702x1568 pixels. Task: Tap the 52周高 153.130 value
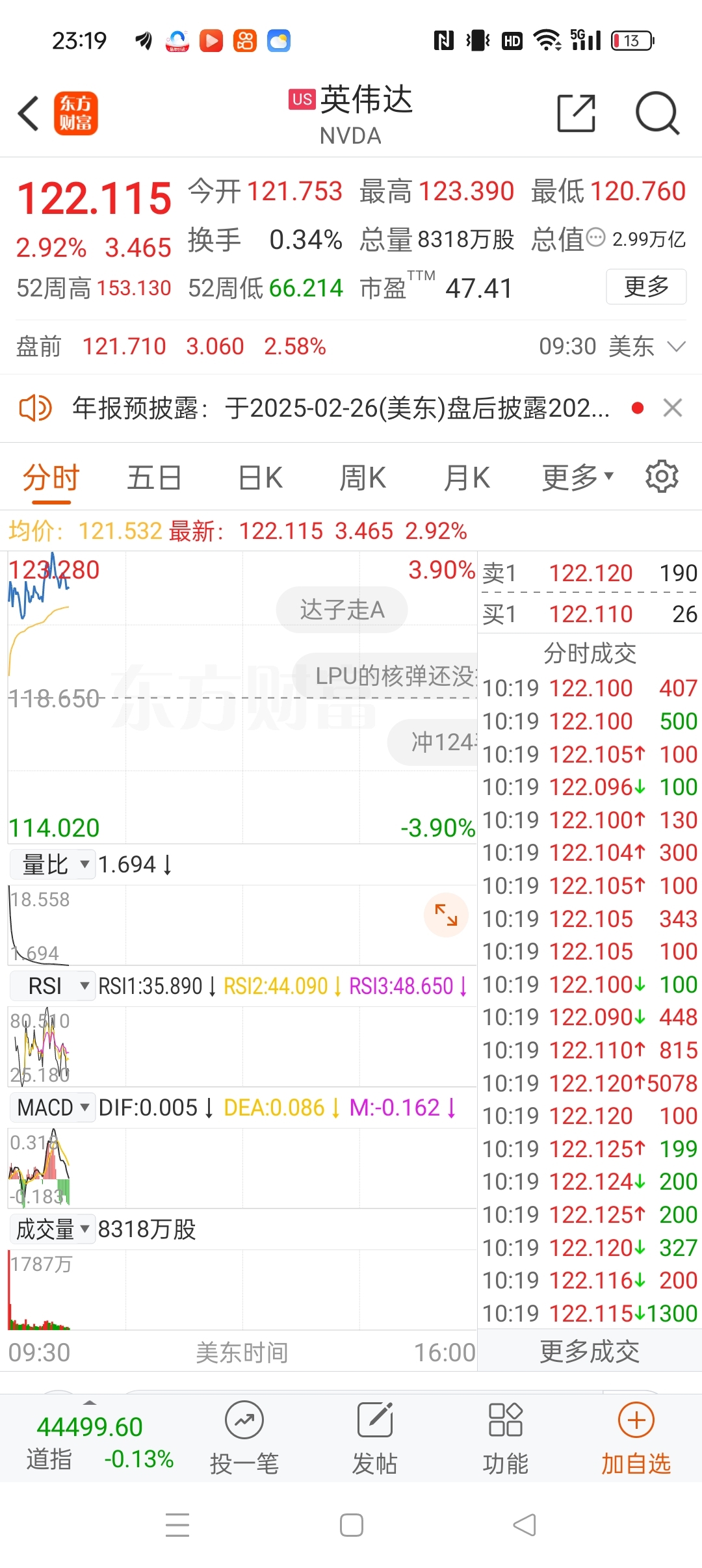(x=134, y=288)
